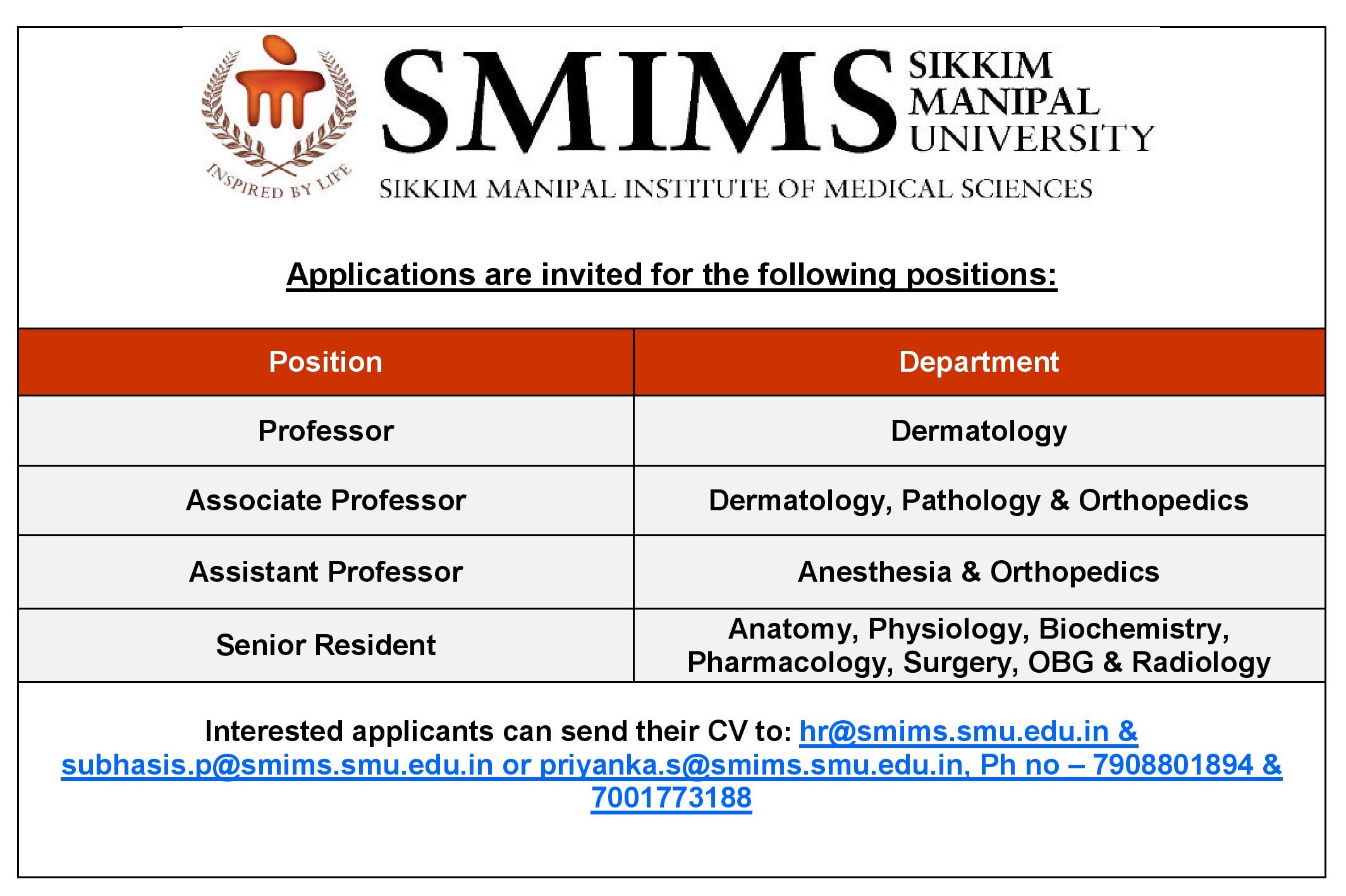
Task: Click the Associate Professor cell
Action: coord(326,501)
